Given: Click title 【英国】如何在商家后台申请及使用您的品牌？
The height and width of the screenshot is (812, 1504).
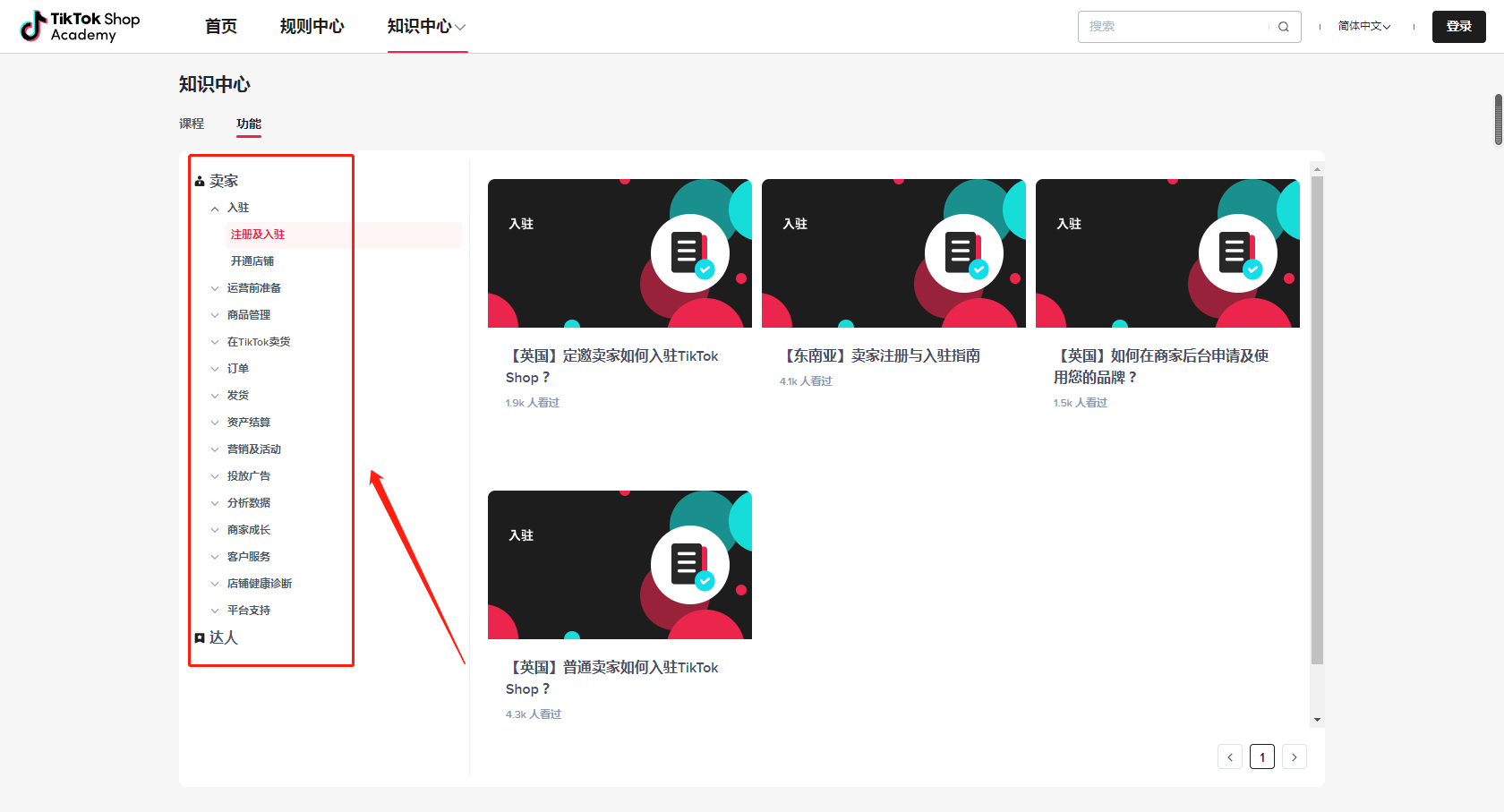Looking at the screenshot, I should 1161,367.
